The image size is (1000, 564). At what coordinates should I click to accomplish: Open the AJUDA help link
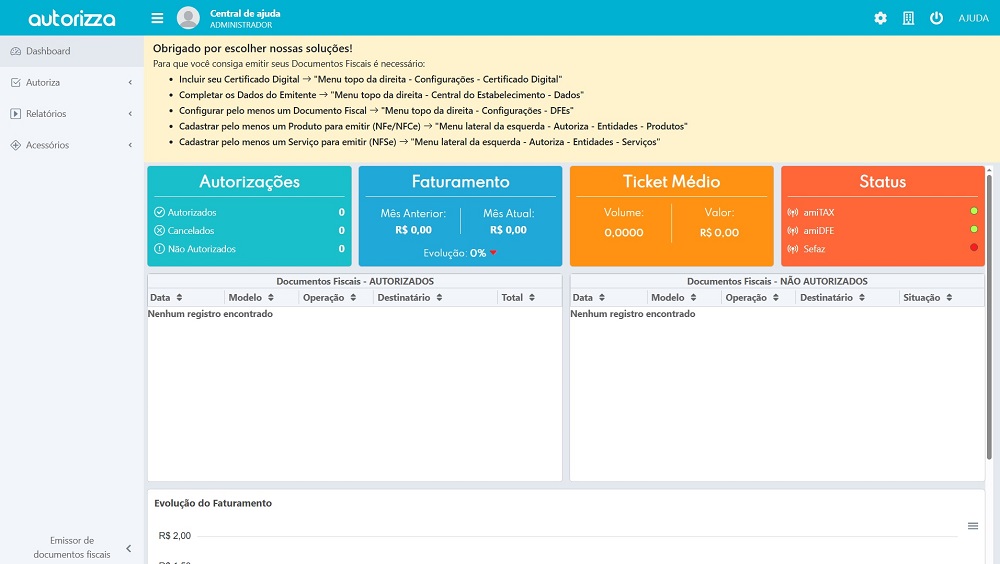[x=973, y=18]
